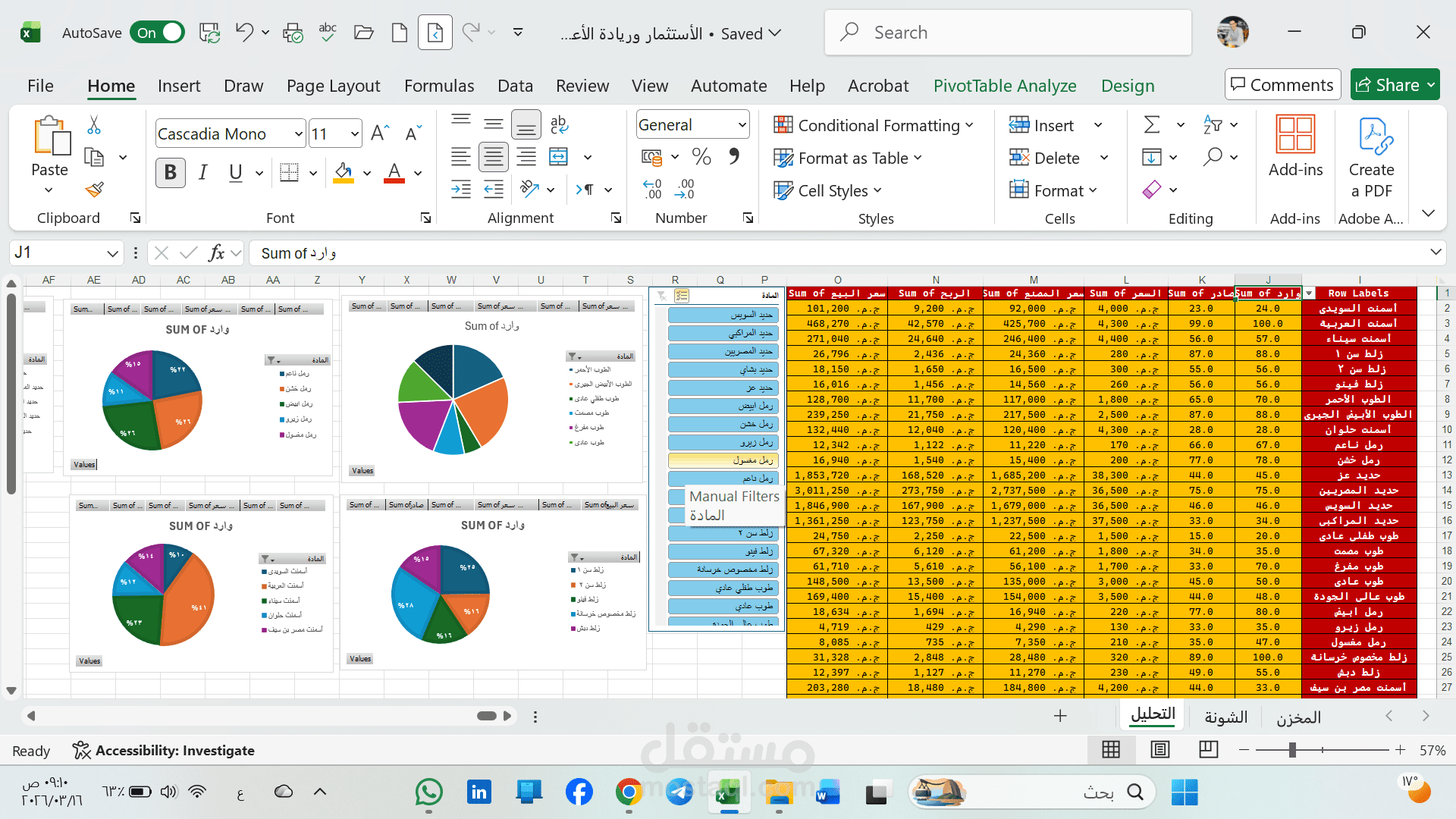Select Format as Table
The height and width of the screenshot is (819, 1456).
[849, 158]
